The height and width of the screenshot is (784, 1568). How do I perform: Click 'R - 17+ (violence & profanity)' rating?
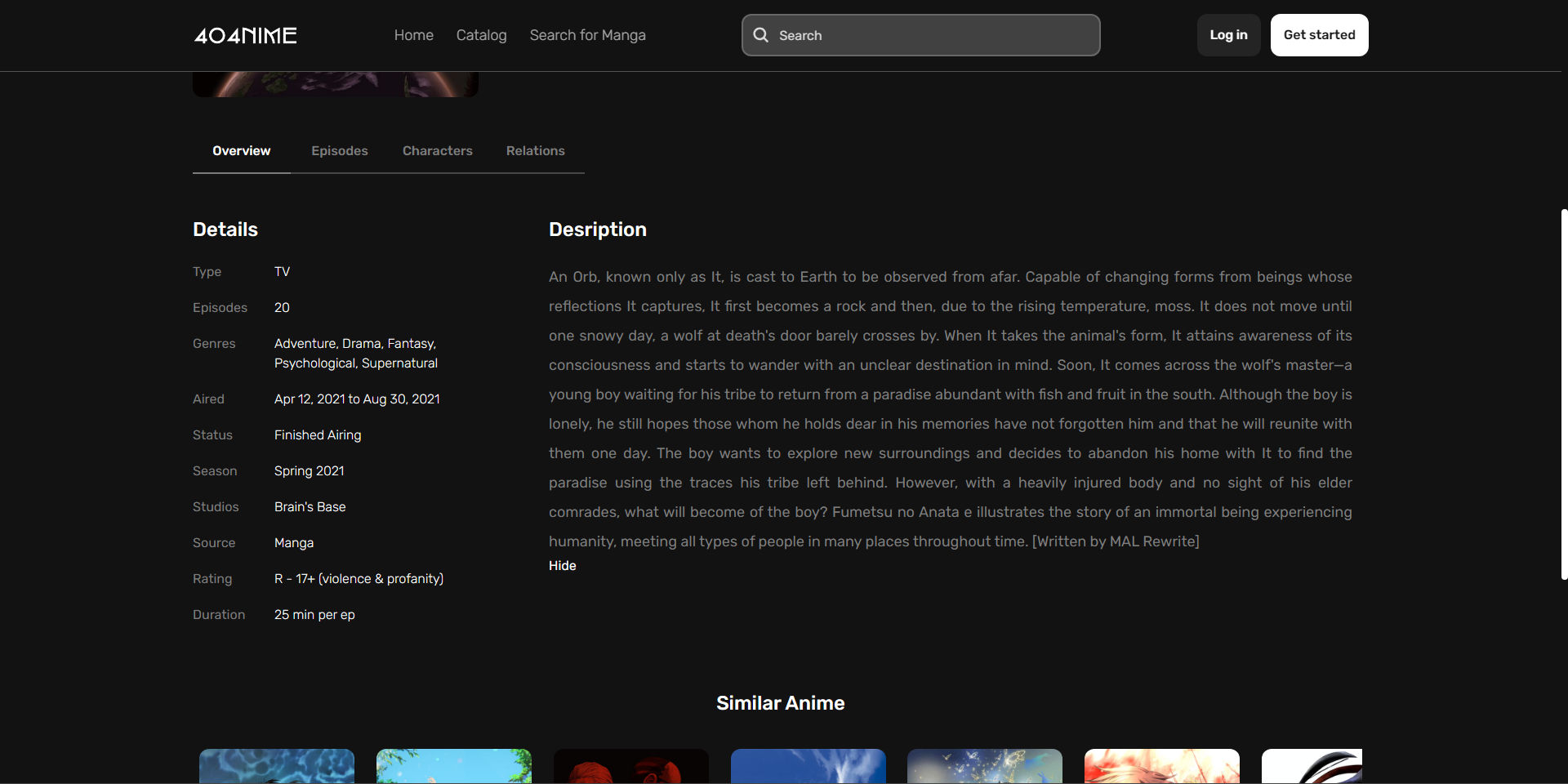(359, 579)
